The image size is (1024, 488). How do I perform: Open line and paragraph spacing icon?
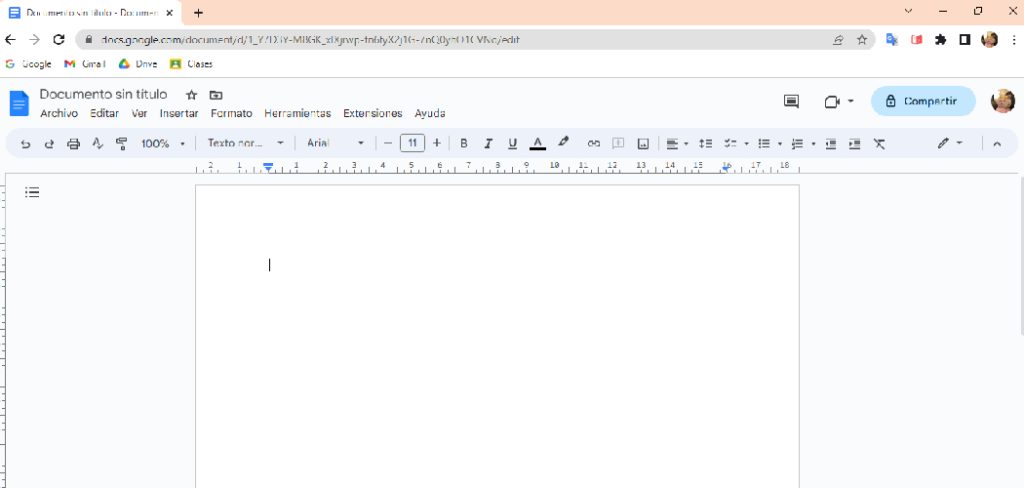click(705, 144)
